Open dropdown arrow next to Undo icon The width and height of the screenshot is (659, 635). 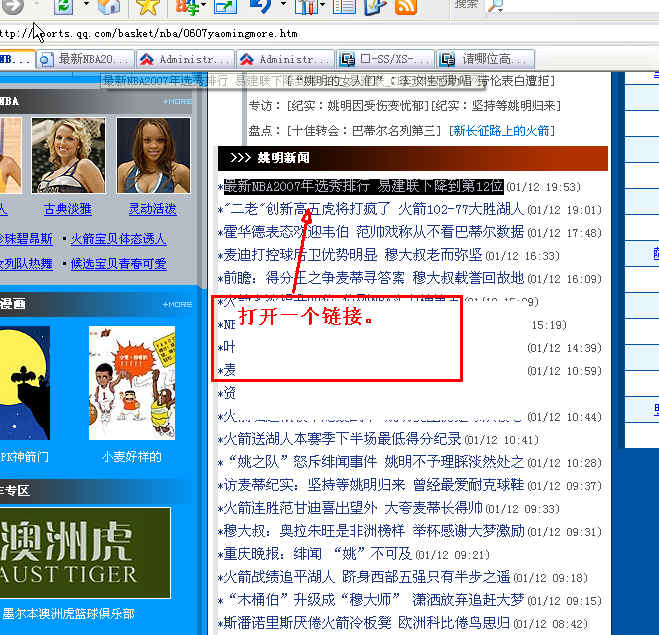[284, 4]
